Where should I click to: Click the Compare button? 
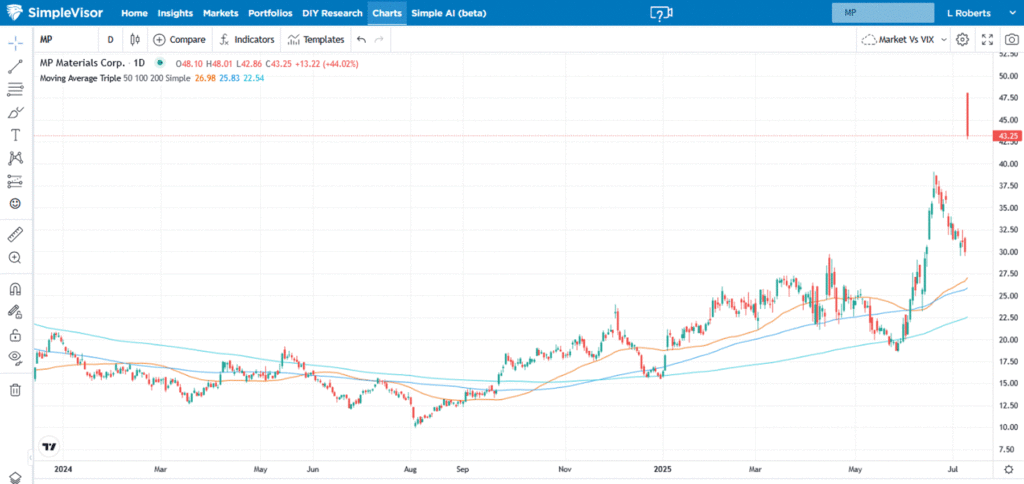pos(180,40)
